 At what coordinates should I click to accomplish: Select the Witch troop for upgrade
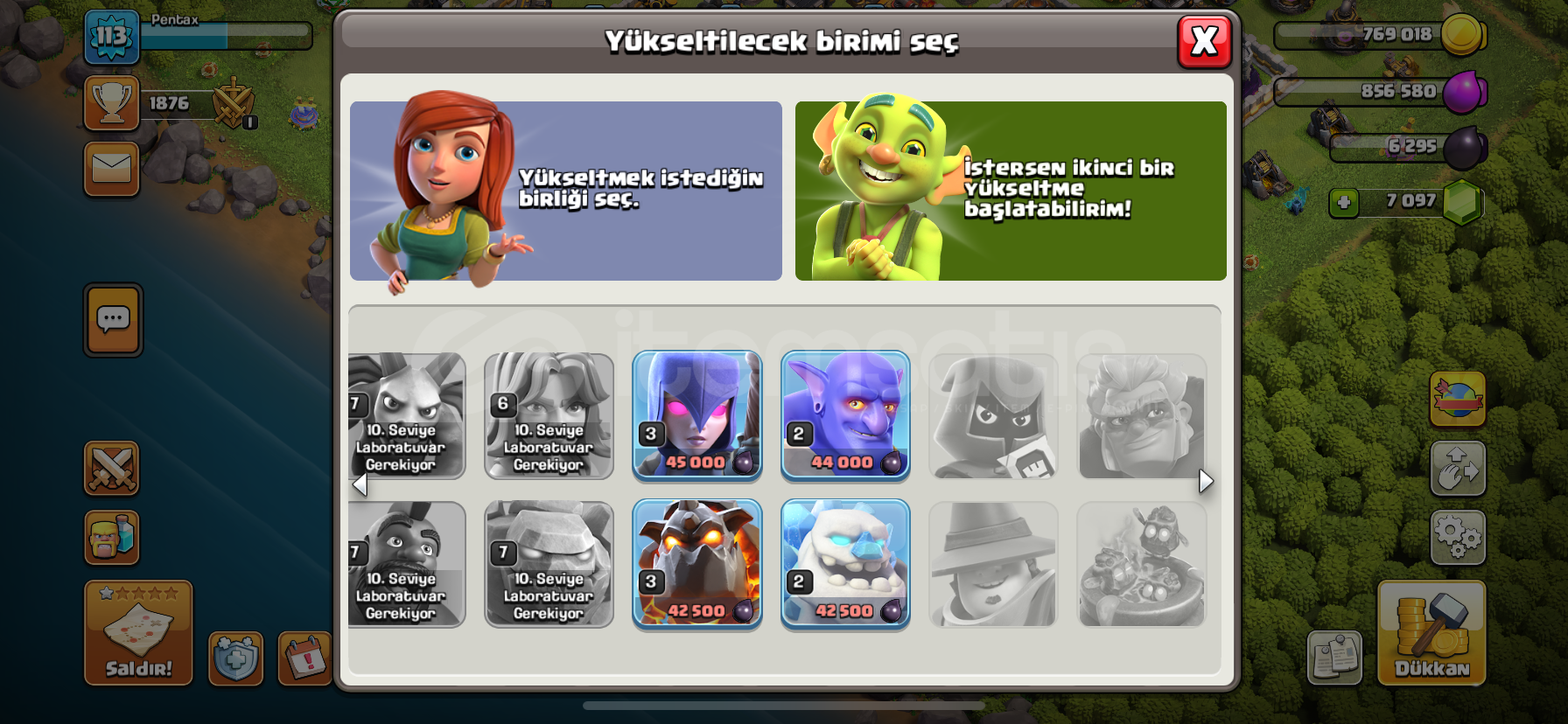pyautogui.click(x=696, y=416)
